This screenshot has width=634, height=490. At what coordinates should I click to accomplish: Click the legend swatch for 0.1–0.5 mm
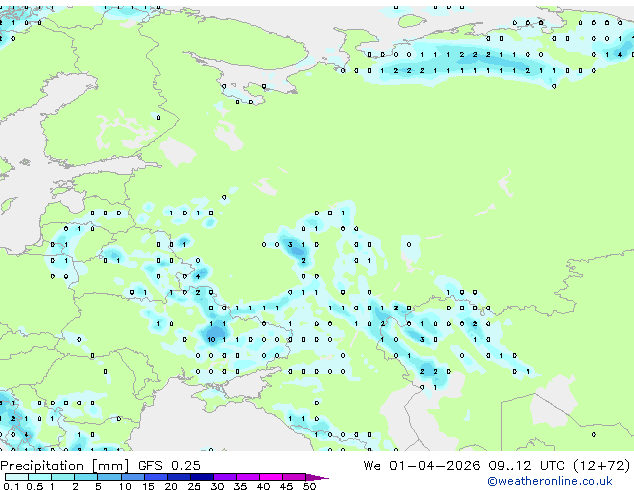coord(17,477)
